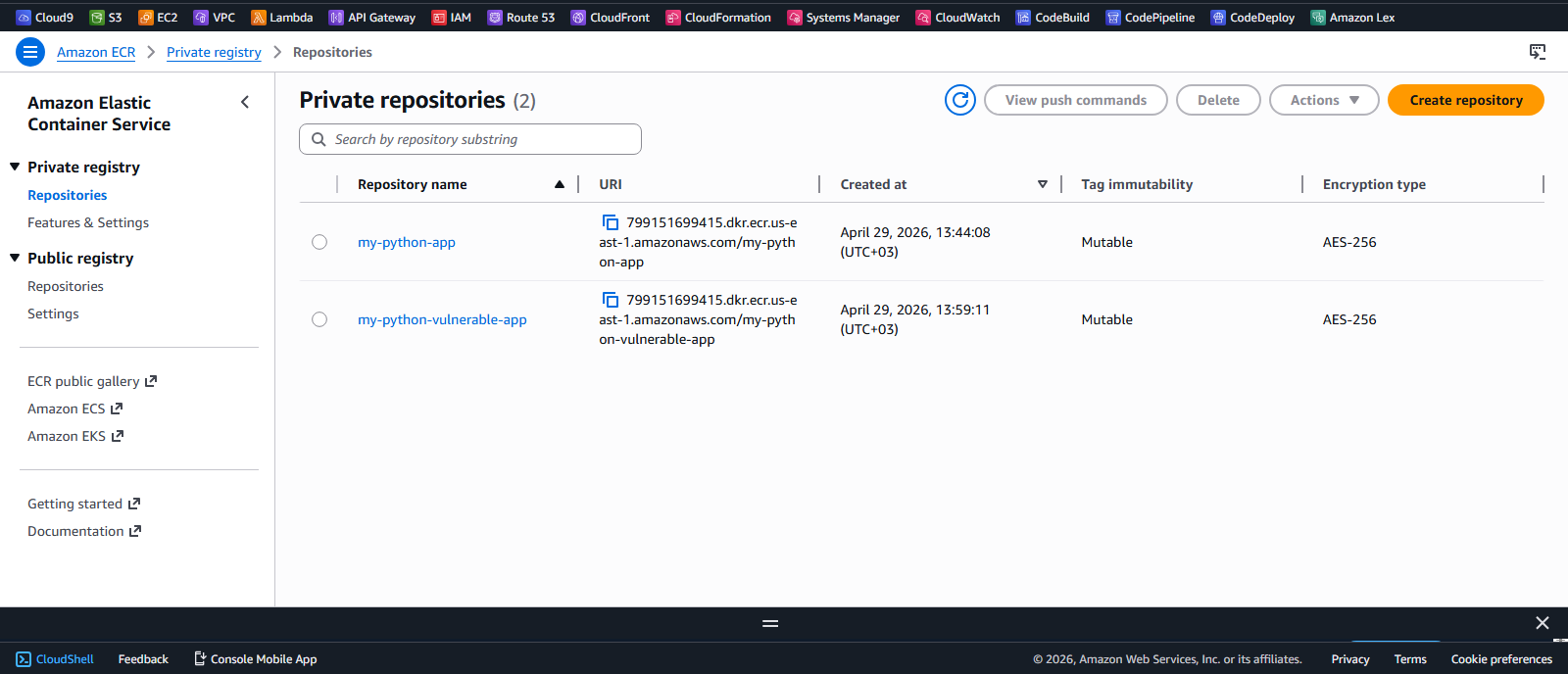Click the Tag immutability column header

click(x=1137, y=184)
